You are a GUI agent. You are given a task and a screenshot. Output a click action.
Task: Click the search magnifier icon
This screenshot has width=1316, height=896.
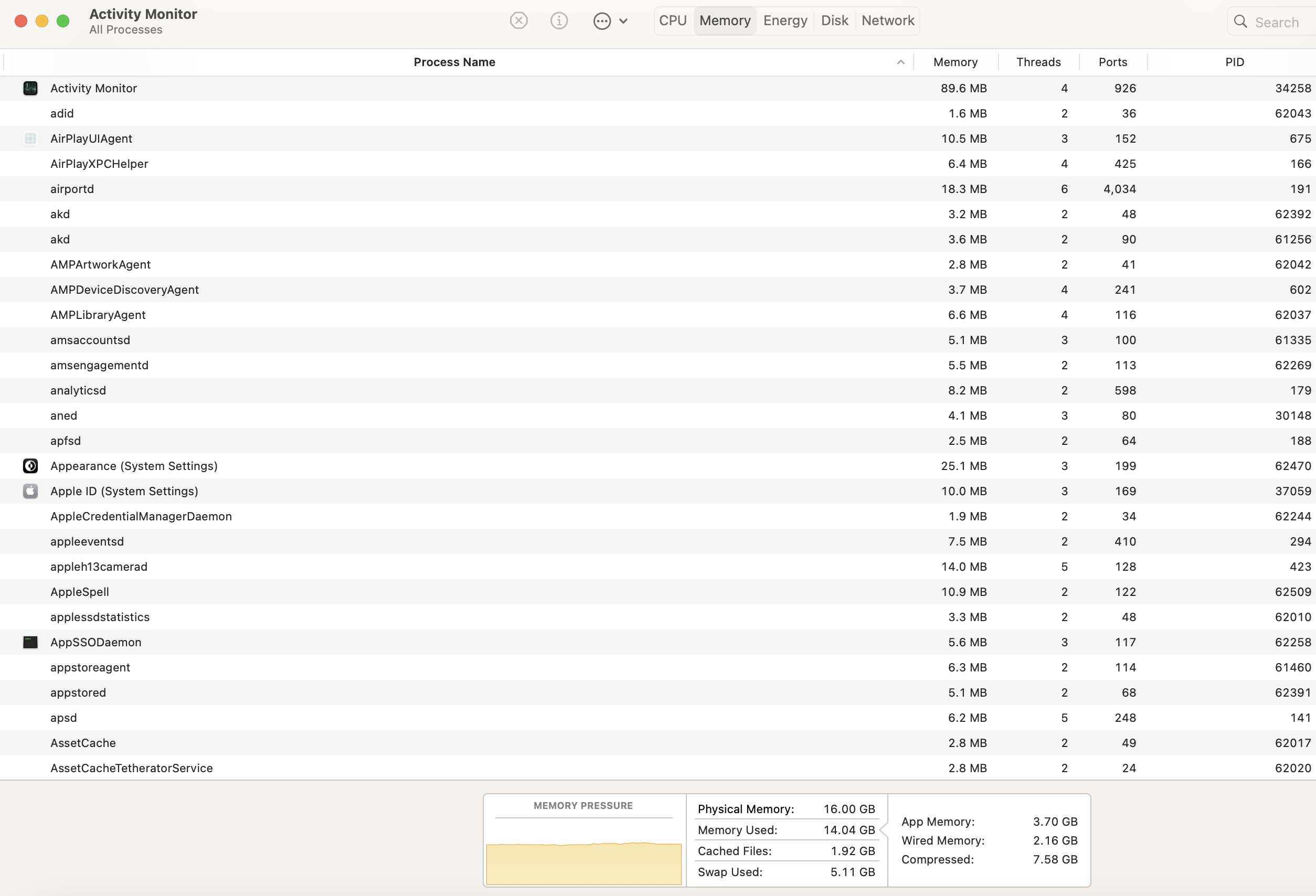tap(1240, 22)
